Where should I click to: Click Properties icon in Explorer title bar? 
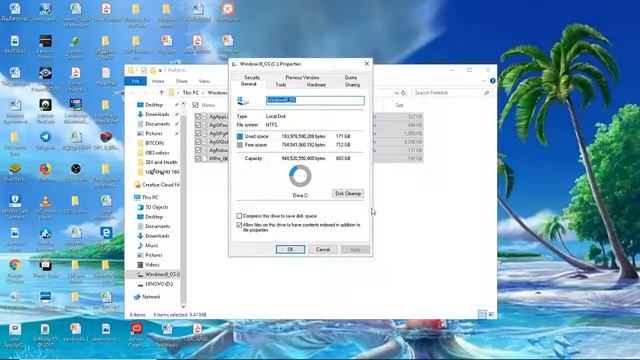tap(144, 70)
